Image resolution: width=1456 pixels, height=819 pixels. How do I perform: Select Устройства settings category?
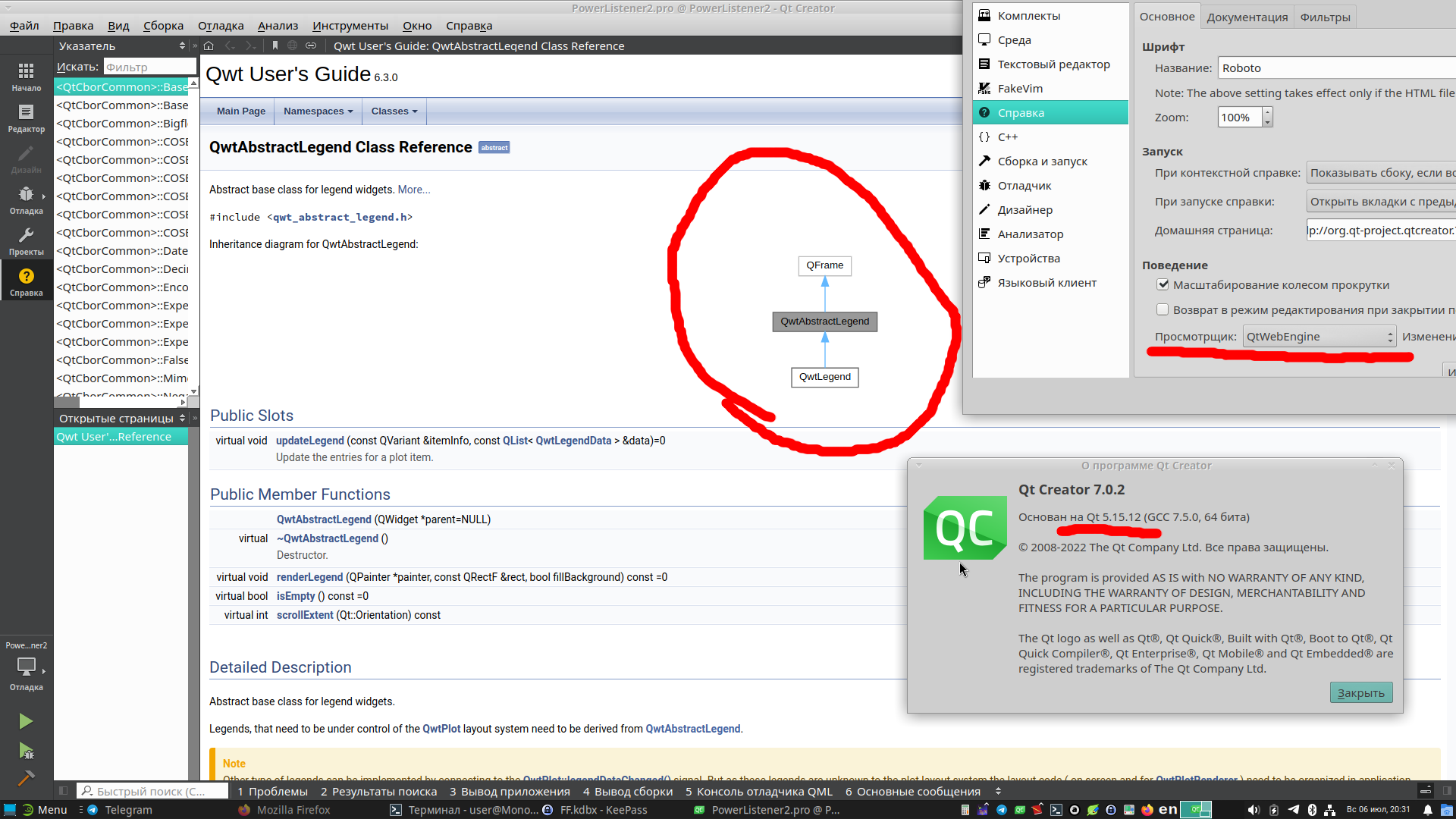(1051, 258)
